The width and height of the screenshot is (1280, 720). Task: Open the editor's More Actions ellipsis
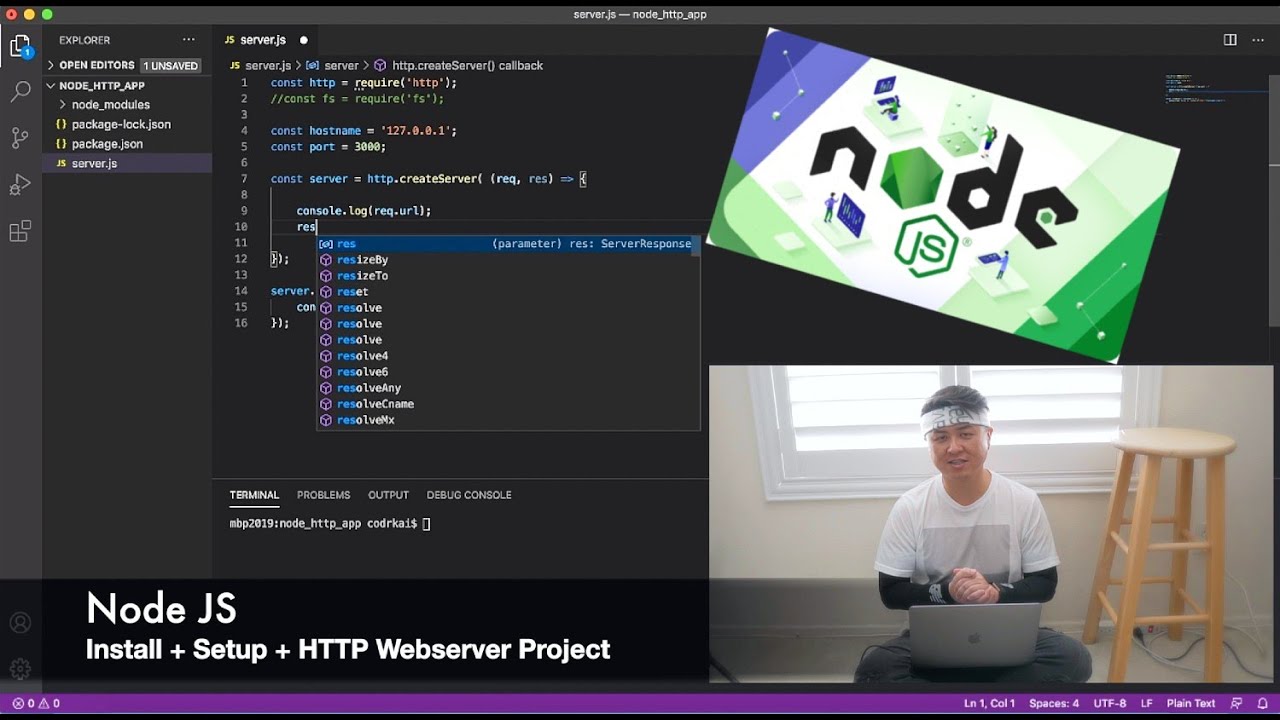(x=1258, y=40)
